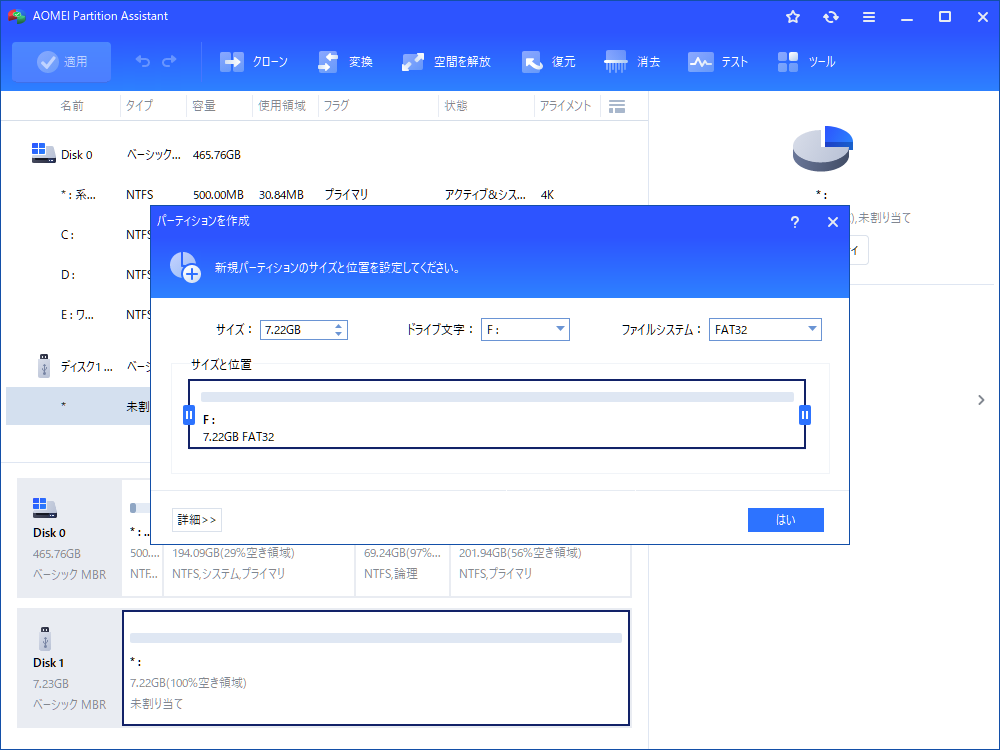Open the クローン (Clone) menu
The image size is (1000, 750).
254,62
